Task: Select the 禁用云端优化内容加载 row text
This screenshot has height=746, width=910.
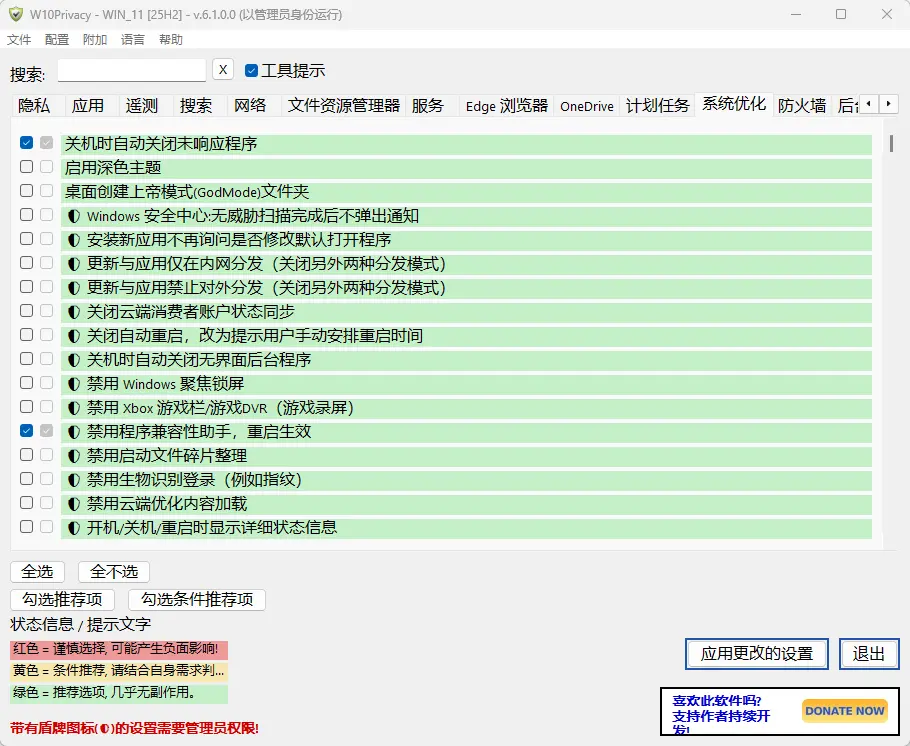Action: coord(167,504)
